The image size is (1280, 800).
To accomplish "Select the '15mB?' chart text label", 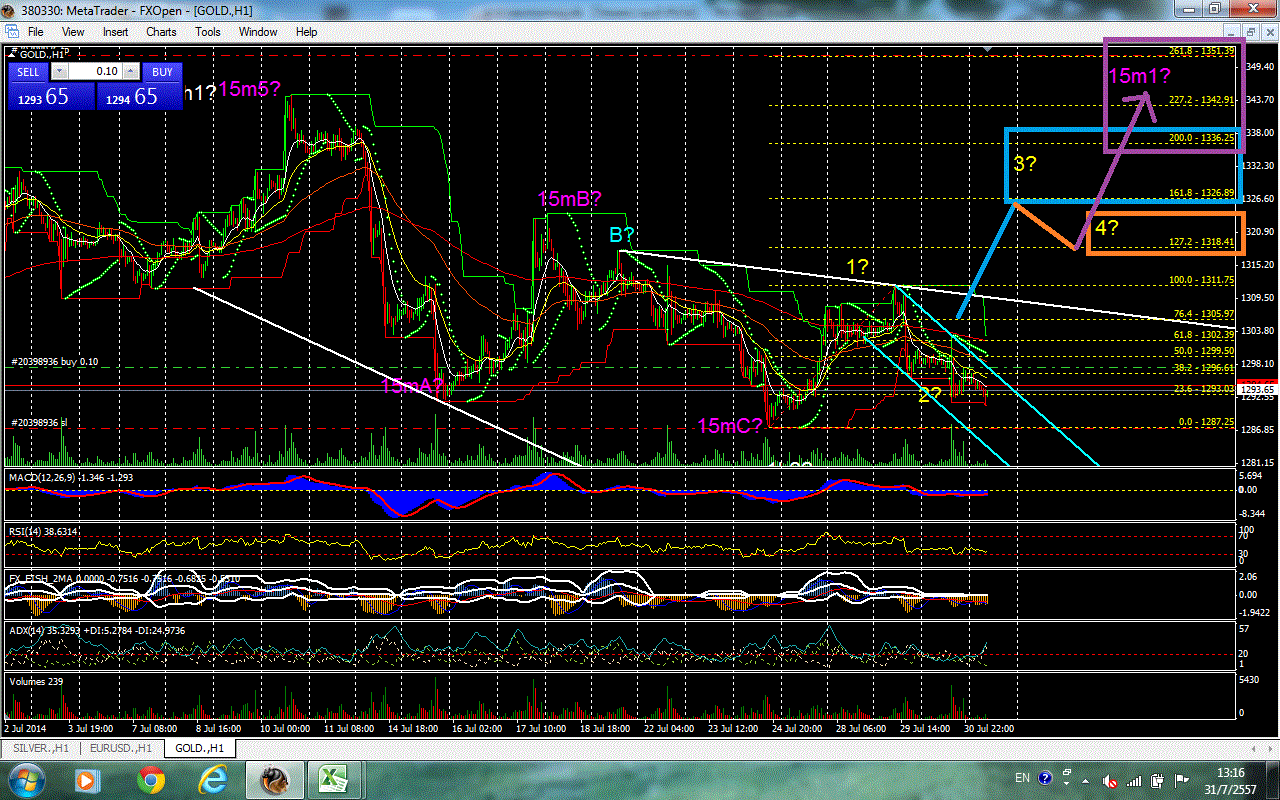I will (x=570, y=199).
